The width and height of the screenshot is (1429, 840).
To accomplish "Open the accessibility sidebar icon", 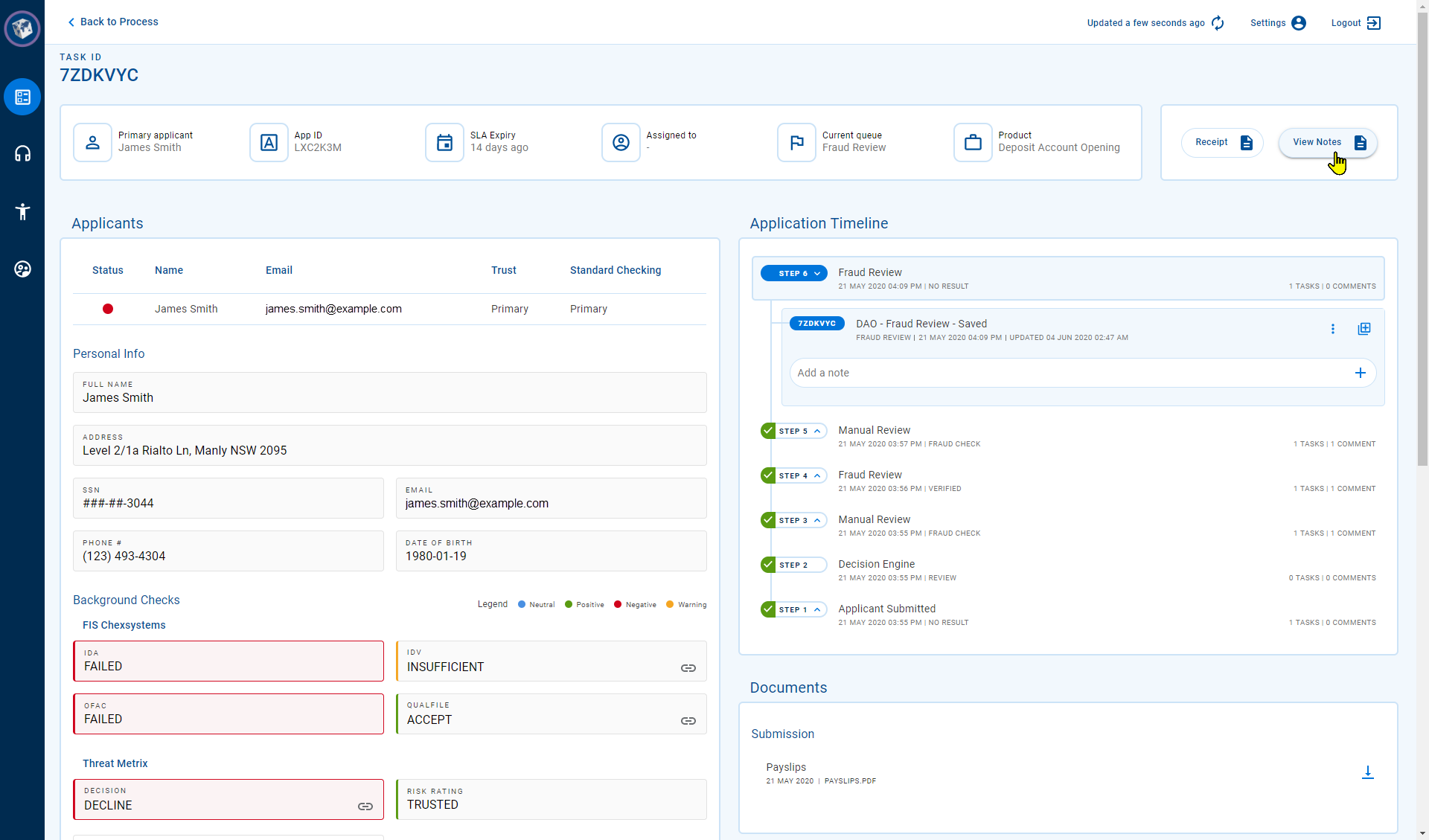I will (x=22, y=211).
